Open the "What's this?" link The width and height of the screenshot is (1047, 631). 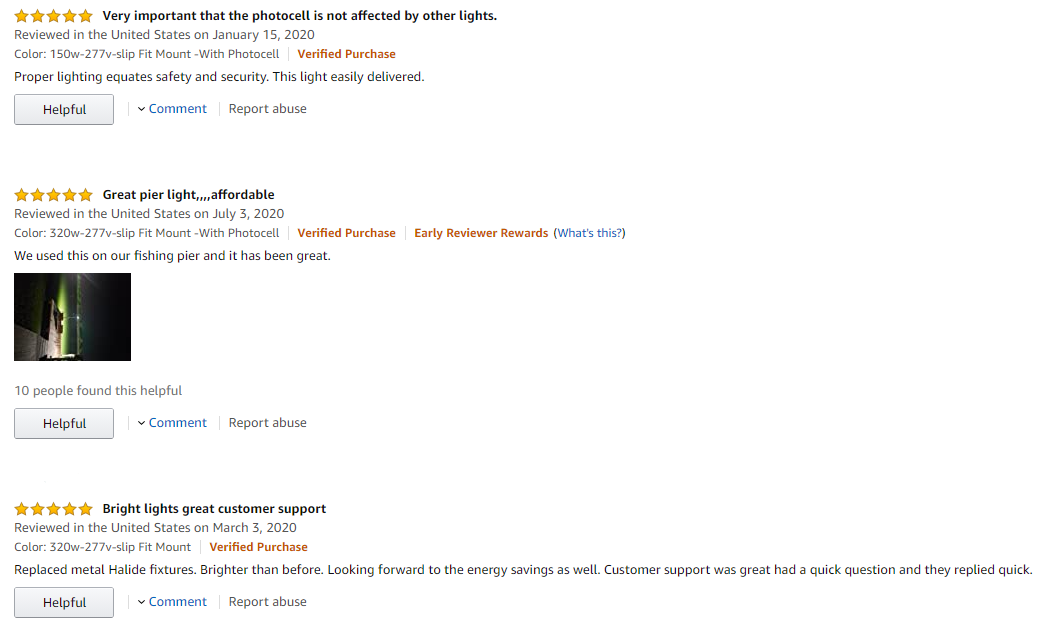590,233
